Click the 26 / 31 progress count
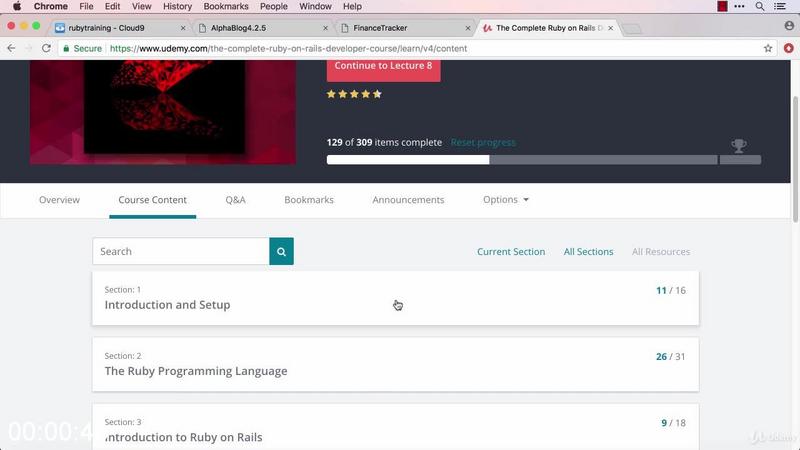The image size is (800, 450). click(670, 357)
